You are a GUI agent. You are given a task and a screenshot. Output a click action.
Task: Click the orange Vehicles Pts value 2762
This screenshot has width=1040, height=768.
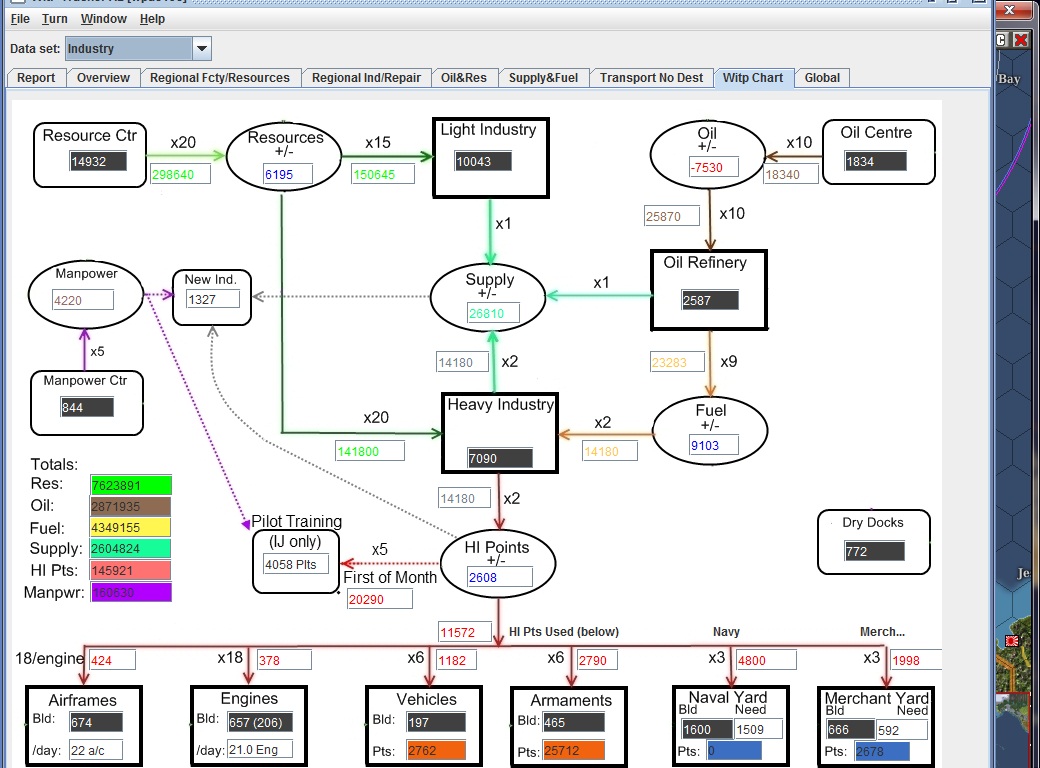[436, 751]
